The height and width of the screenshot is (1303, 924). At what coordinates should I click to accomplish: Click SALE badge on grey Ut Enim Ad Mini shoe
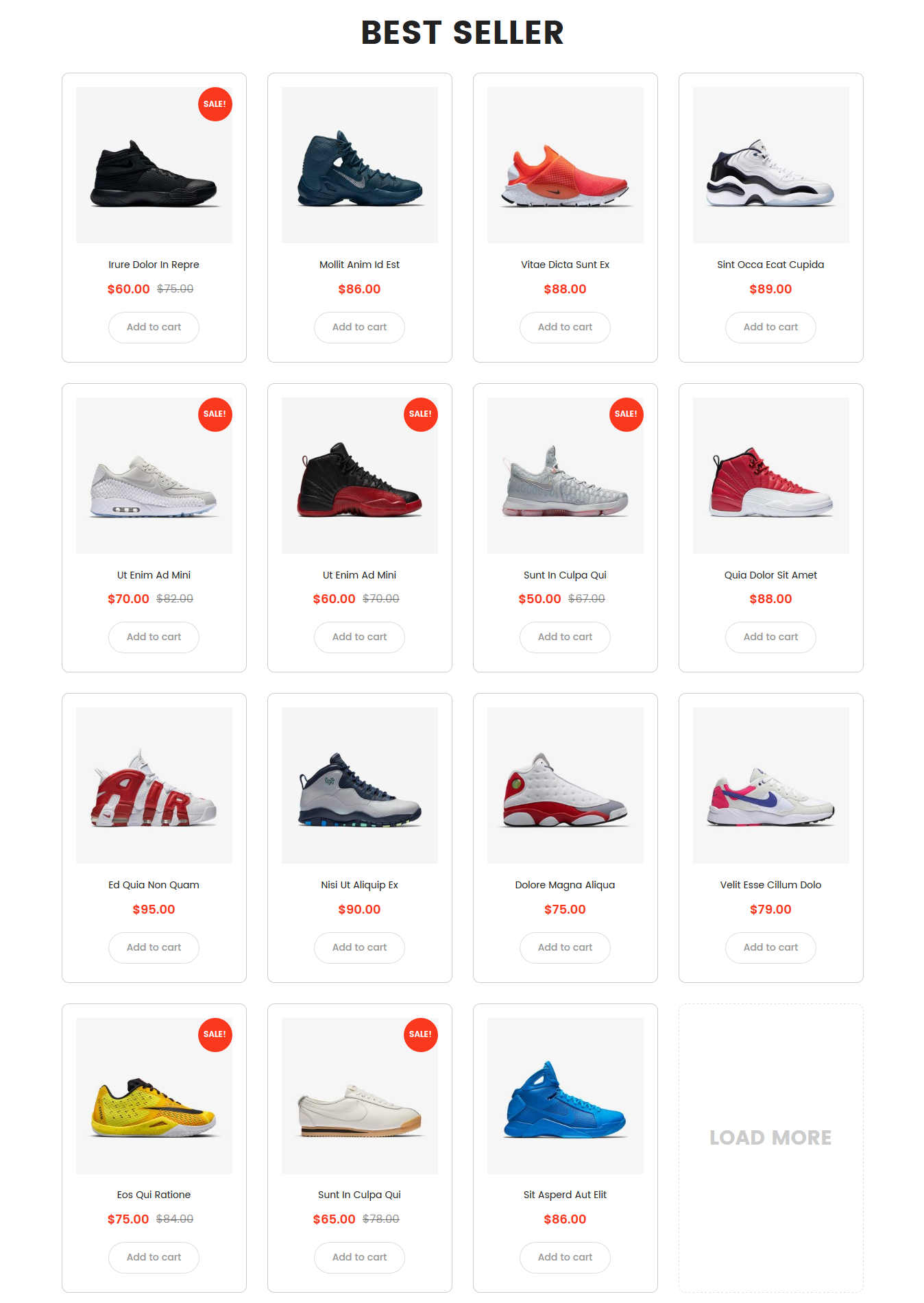(x=215, y=414)
